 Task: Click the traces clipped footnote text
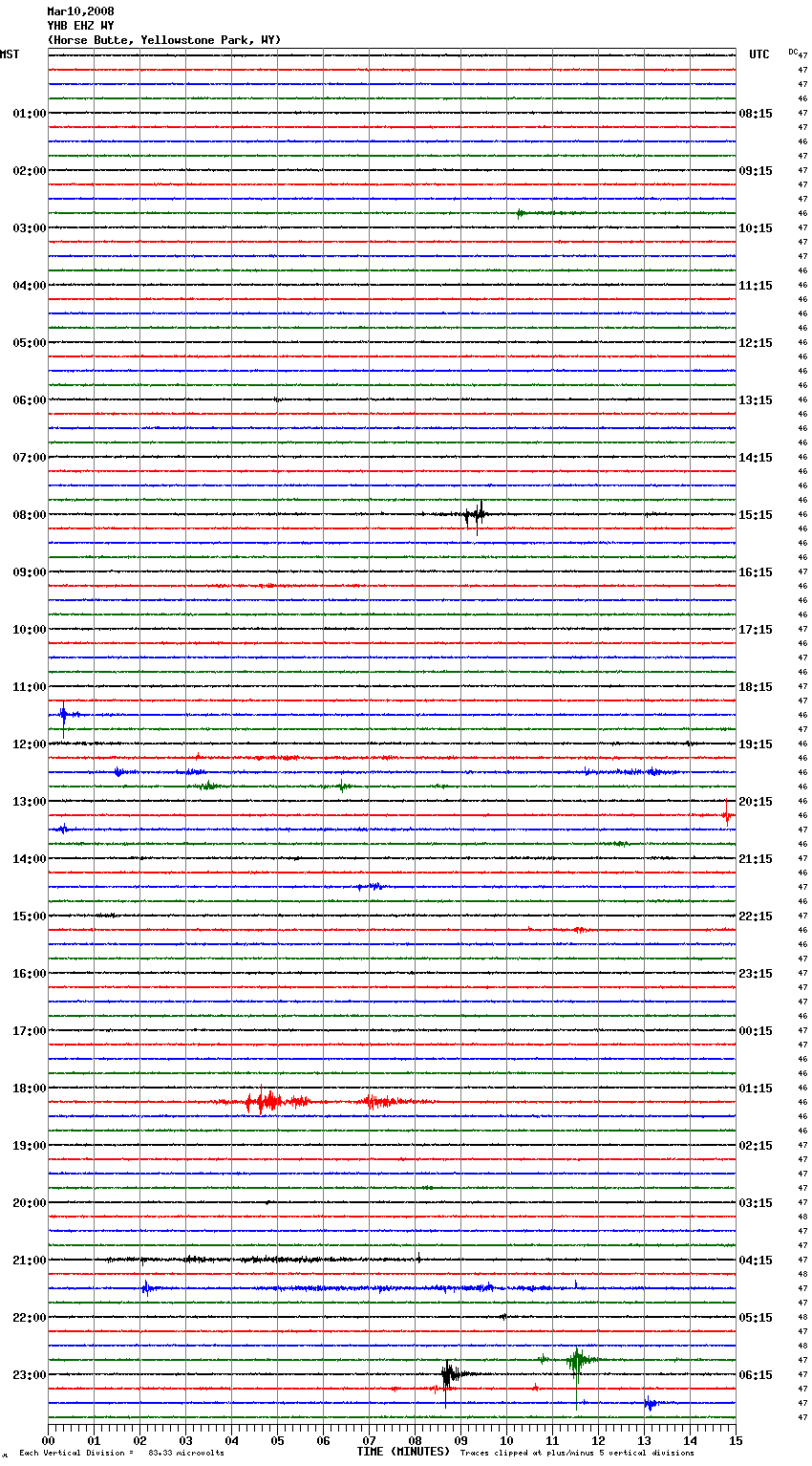point(577,1453)
